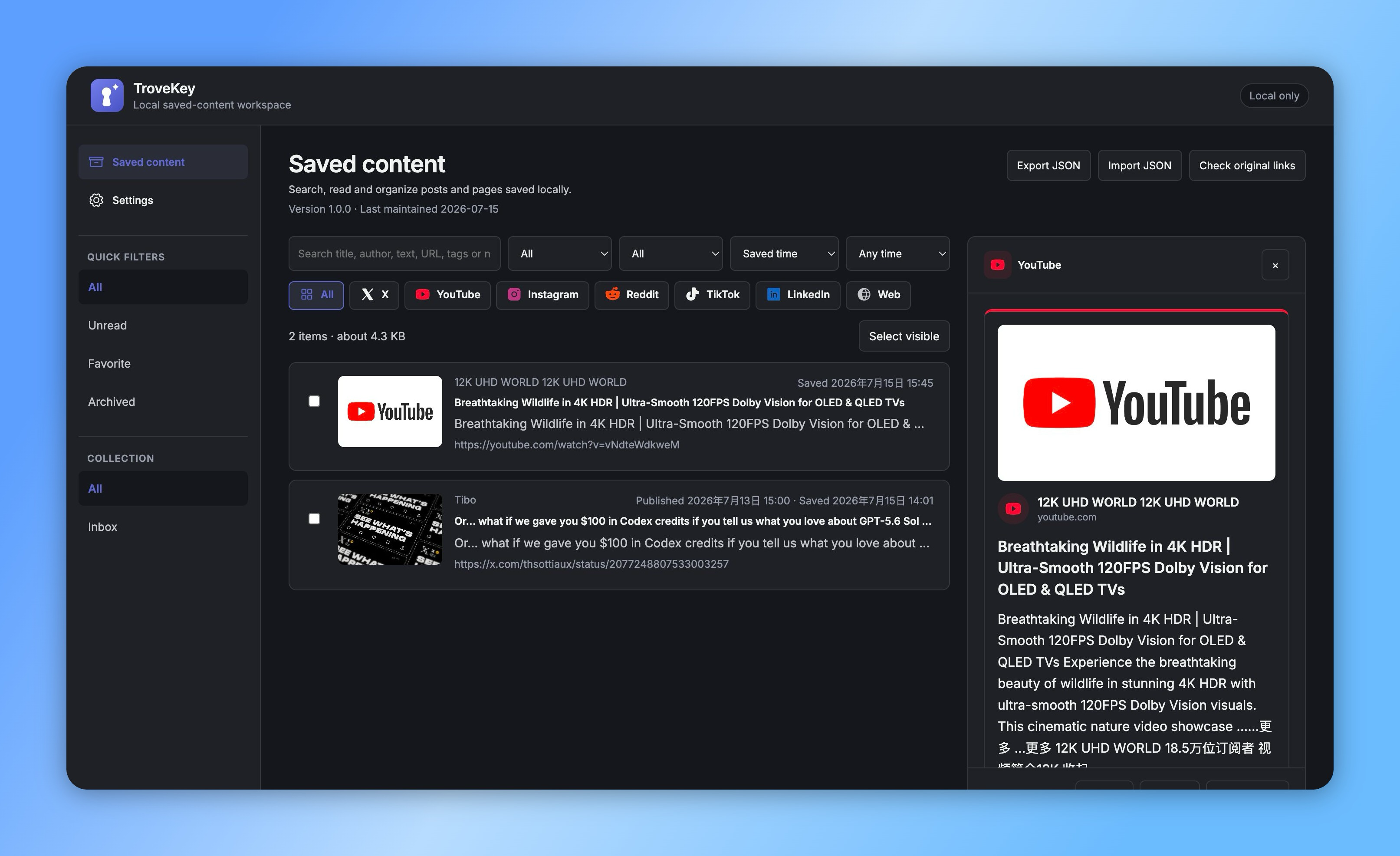Filter saved content by TikTok
This screenshot has width=1400, height=856.
[713, 295]
